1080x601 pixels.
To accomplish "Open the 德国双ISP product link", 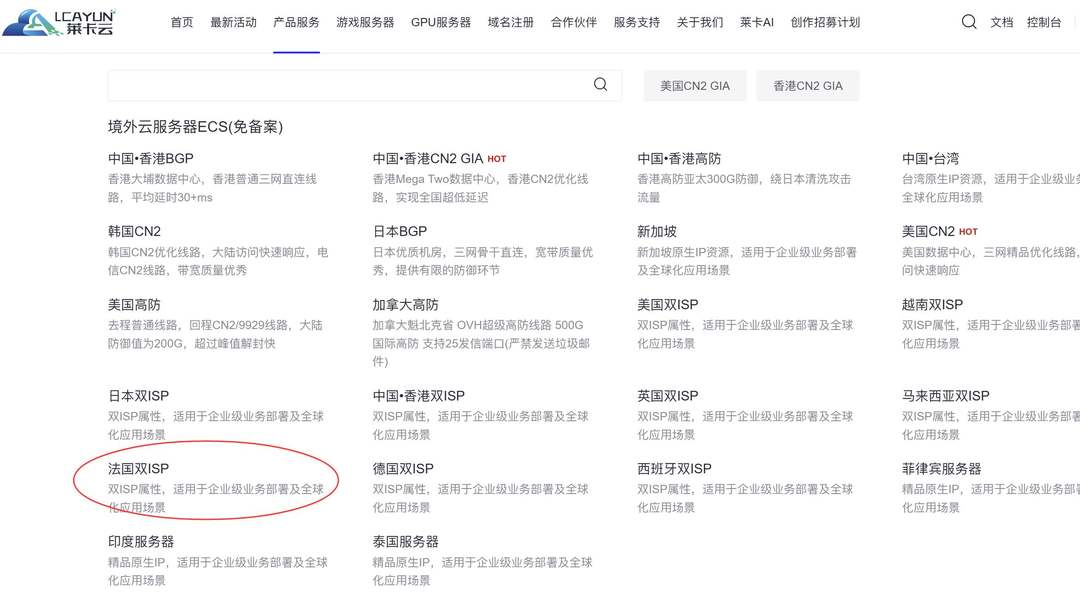I will click(403, 469).
